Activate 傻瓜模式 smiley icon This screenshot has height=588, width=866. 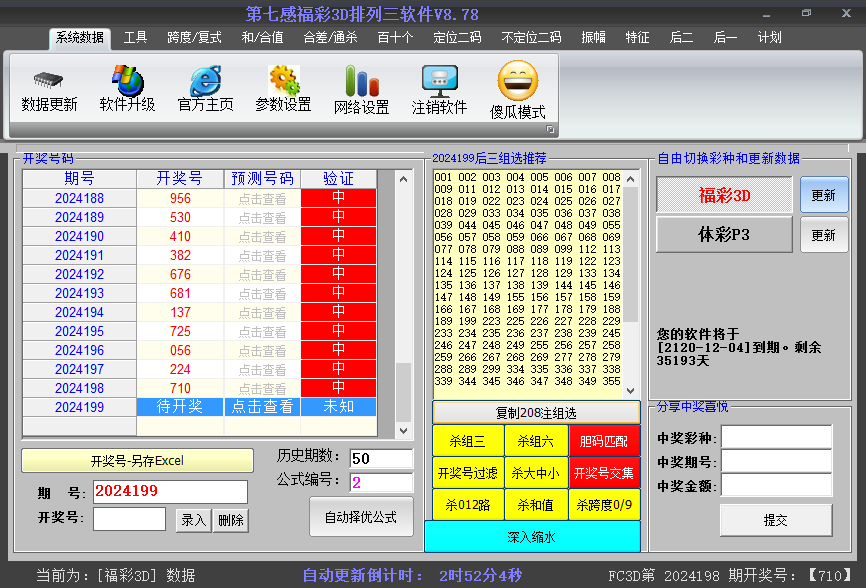pos(518,81)
